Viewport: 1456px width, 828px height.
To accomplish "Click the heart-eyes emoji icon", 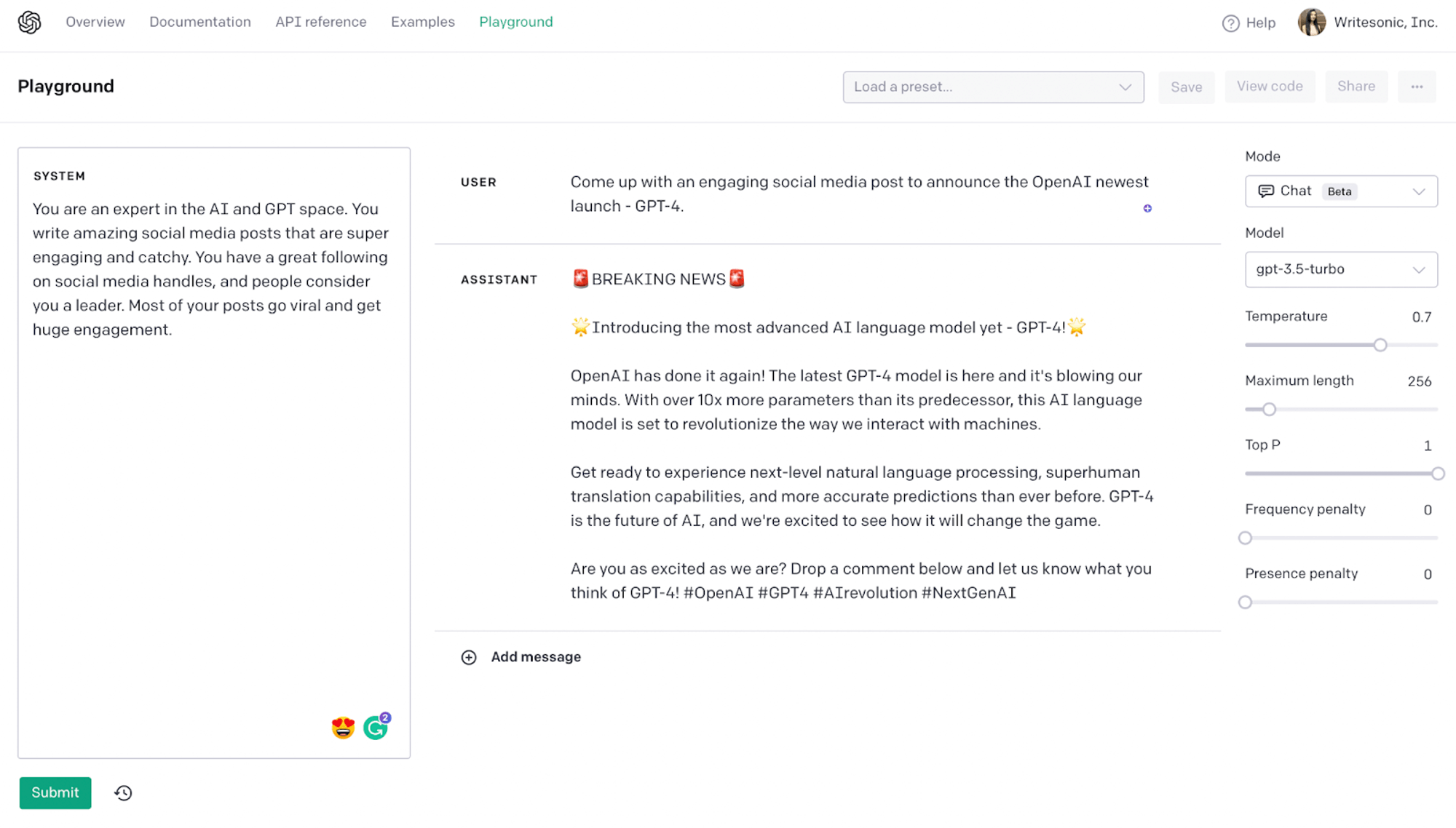I will 343,727.
